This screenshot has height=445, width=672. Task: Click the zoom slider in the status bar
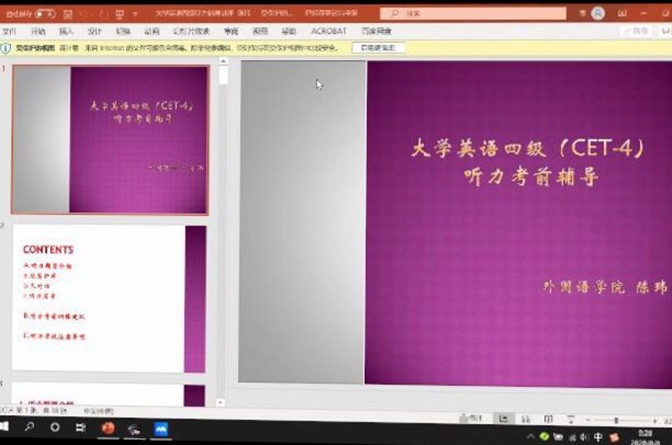617,419
